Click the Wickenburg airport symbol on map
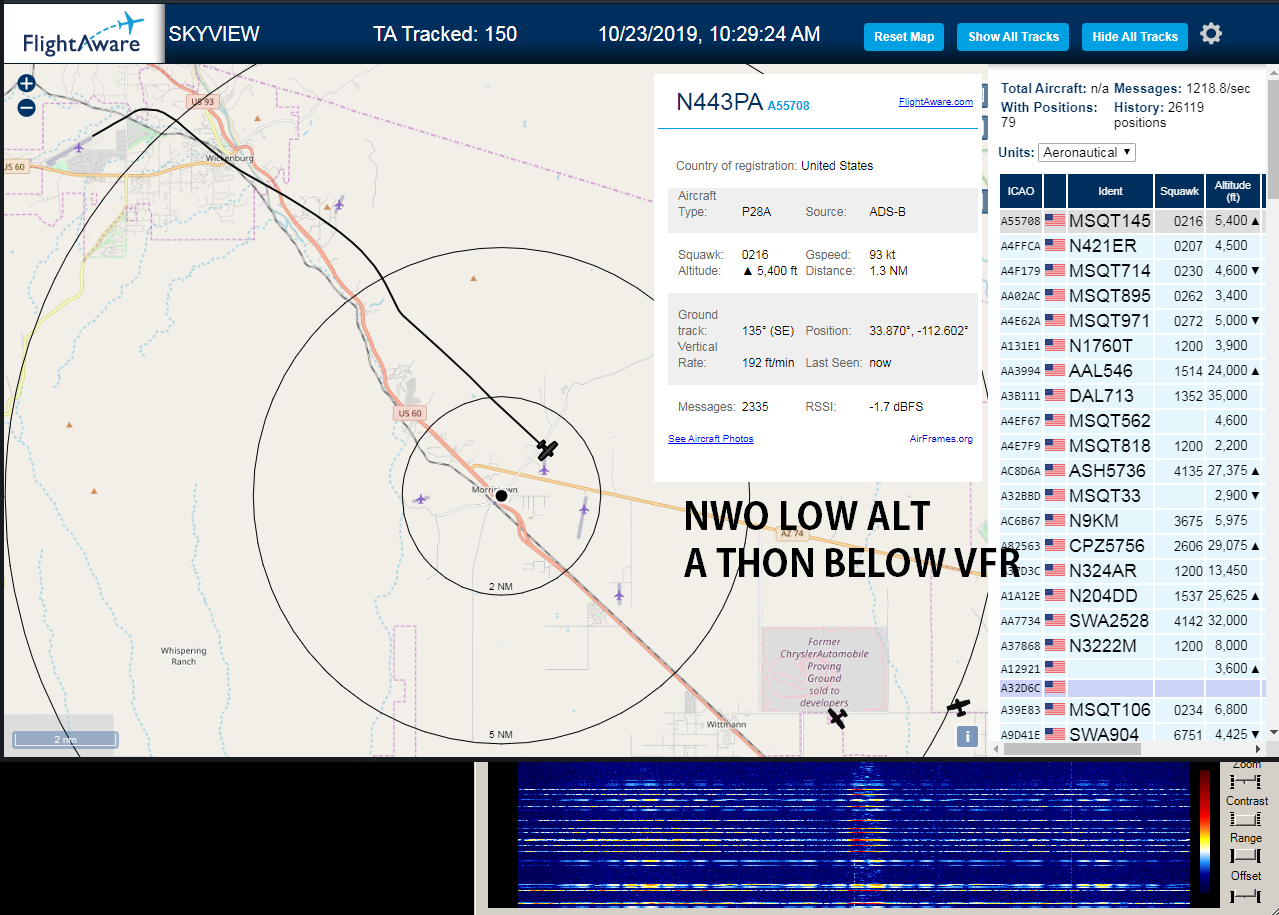 (x=81, y=148)
